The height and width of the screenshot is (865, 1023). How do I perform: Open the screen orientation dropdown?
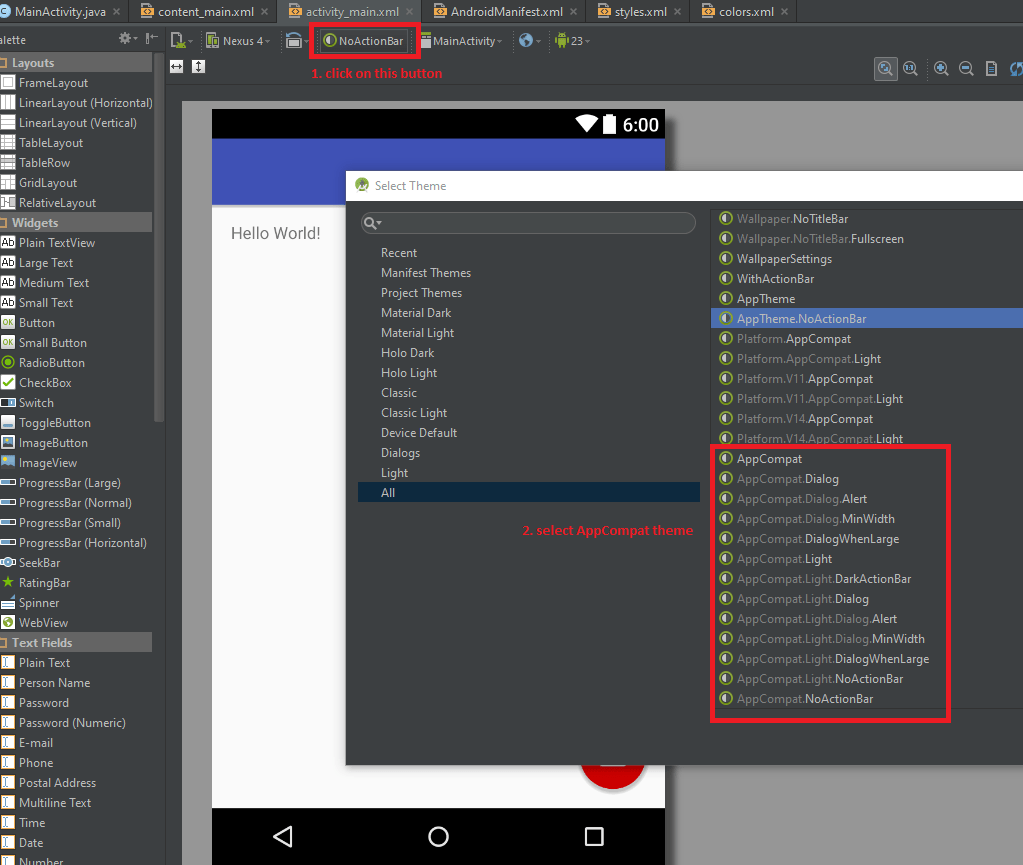pos(297,40)
